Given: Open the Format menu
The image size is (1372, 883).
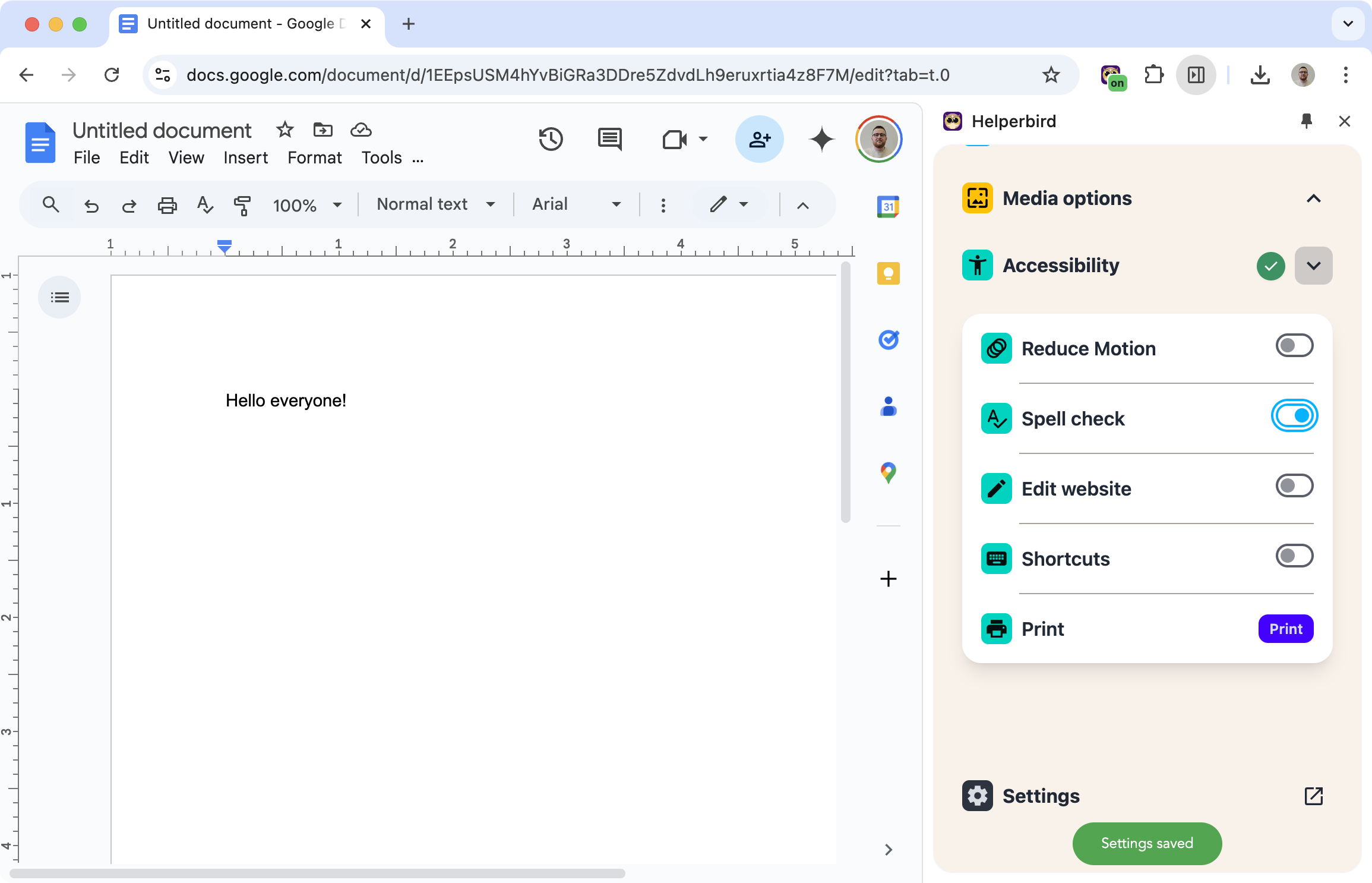Looking at the screenshot, I should point(314,157).
